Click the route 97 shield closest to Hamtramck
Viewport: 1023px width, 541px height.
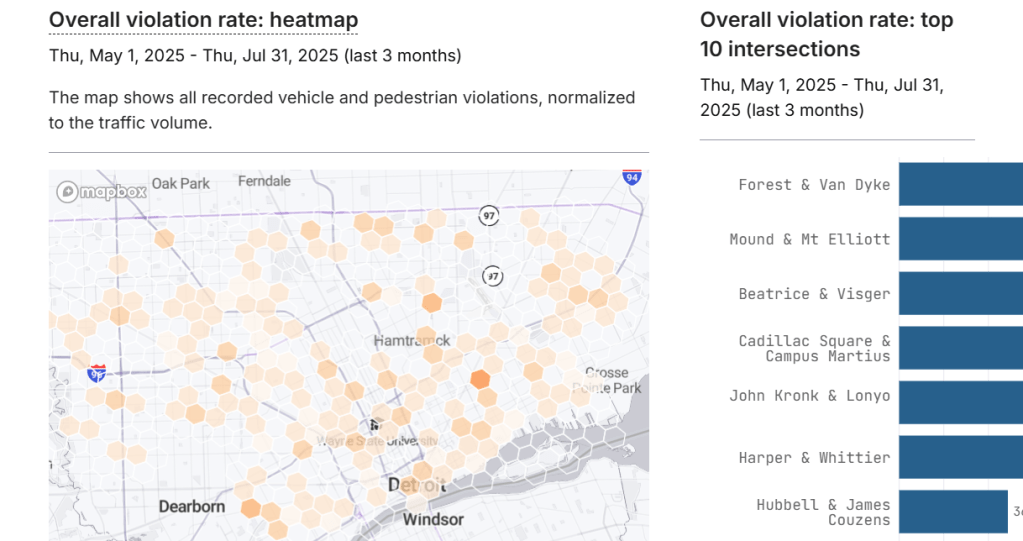[492, 275]
